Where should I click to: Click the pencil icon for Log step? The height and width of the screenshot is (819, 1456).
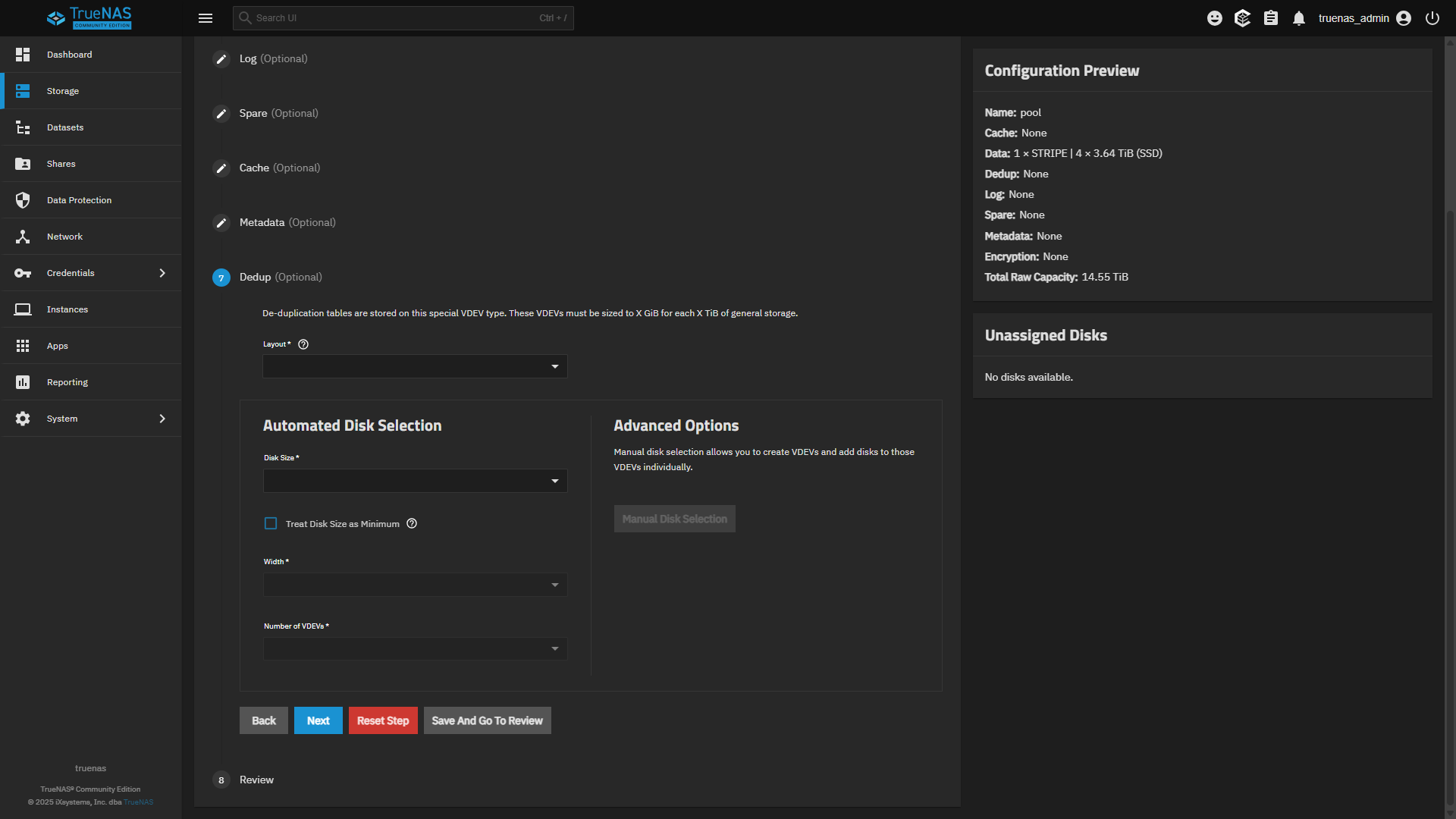[x=221, y=59]
